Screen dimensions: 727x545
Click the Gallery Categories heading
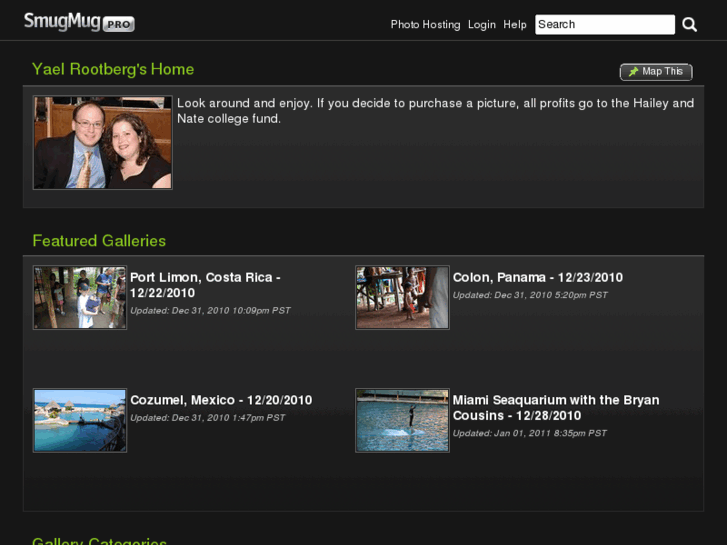coord(99,540)
